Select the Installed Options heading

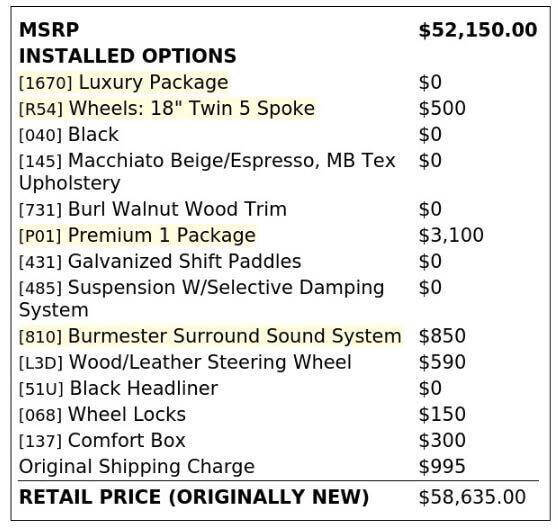127,56
